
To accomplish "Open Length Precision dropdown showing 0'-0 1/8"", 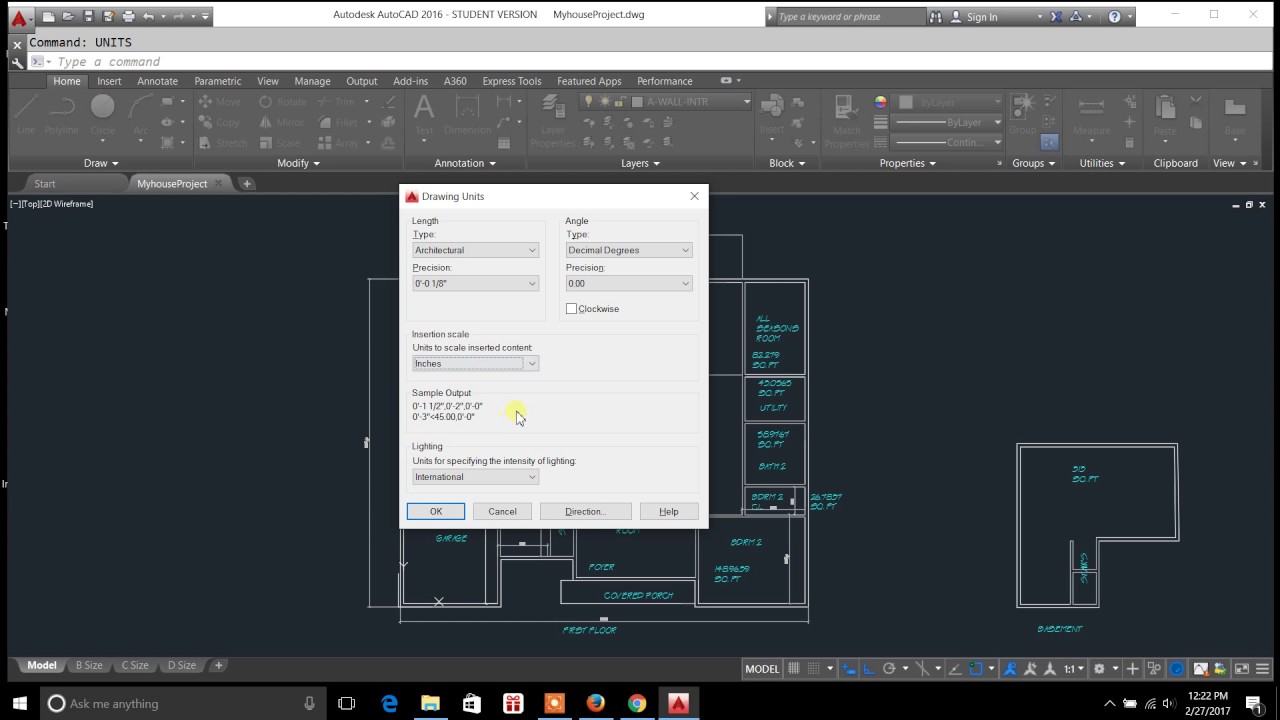I will pyautogui.click(x=475, y=284).
